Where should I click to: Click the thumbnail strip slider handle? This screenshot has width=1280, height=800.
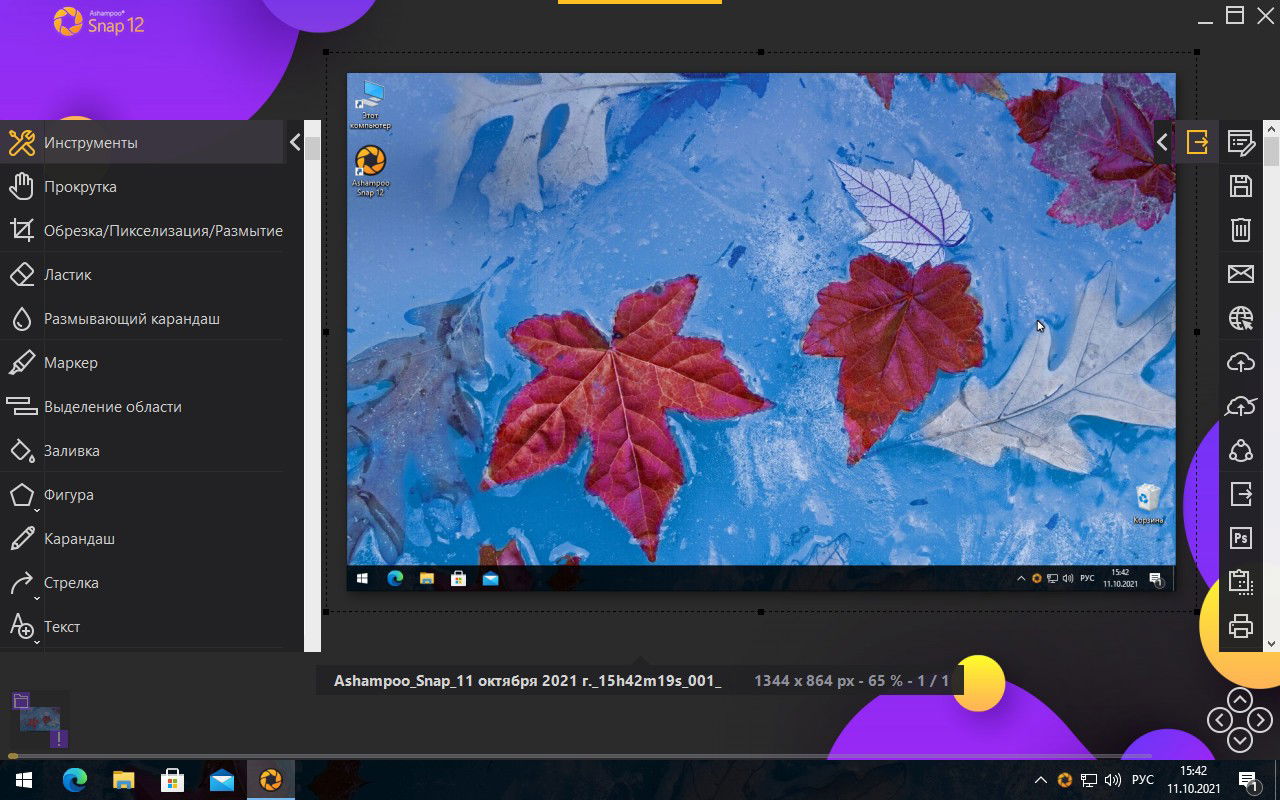tap(12, 756)
